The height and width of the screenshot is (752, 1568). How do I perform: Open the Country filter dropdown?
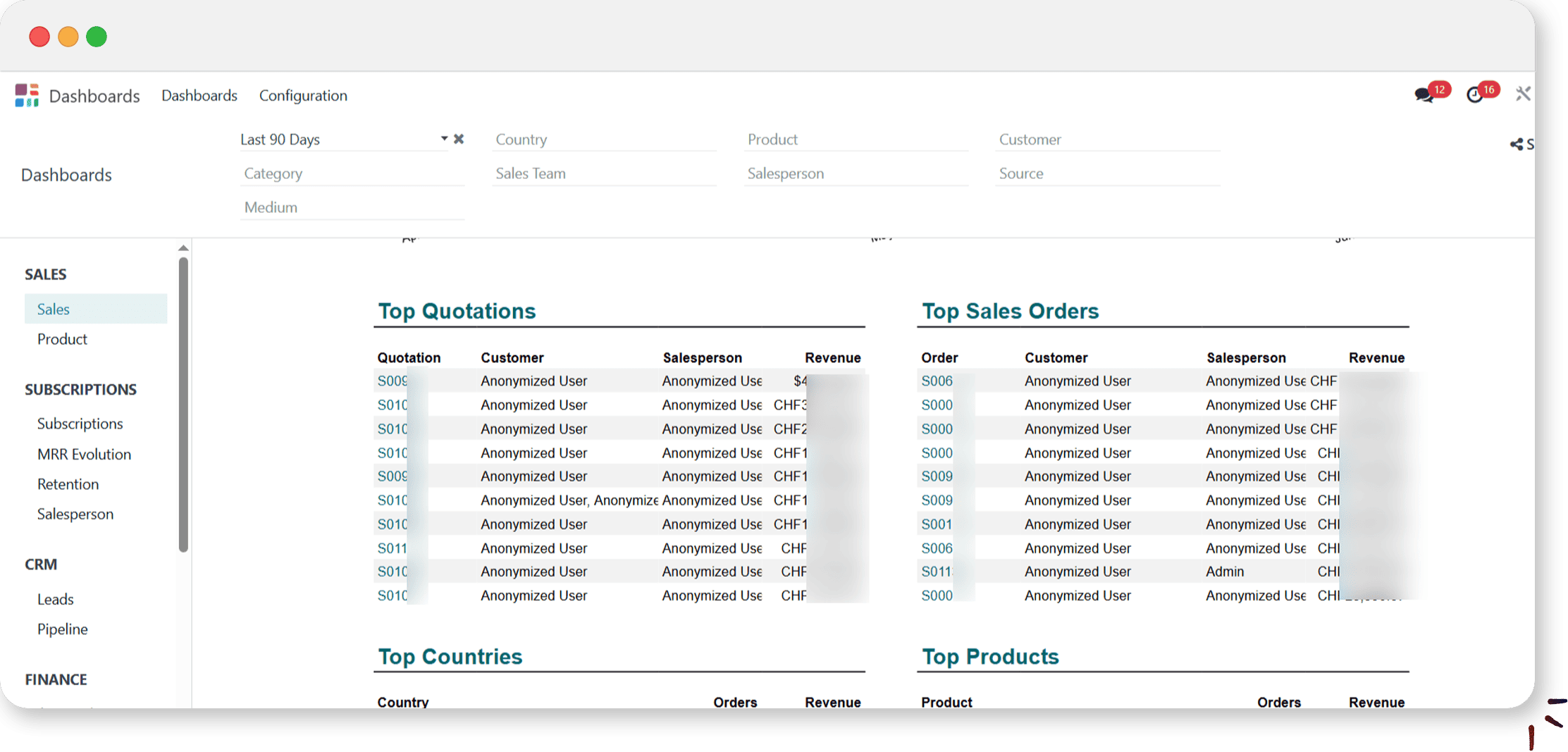pyautogui.click(x=604, y=140)
